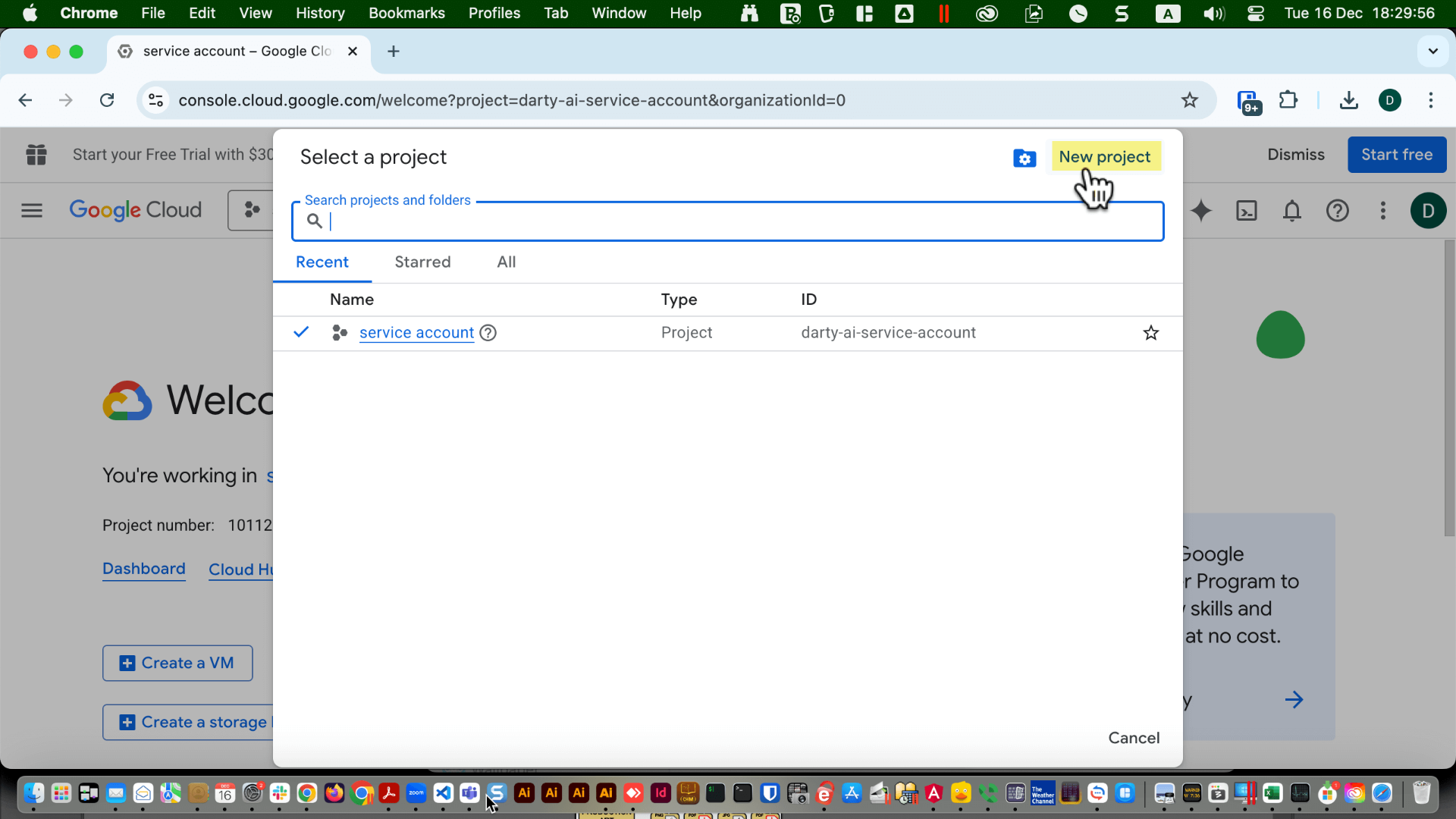Open the History menu

[320, 13]
